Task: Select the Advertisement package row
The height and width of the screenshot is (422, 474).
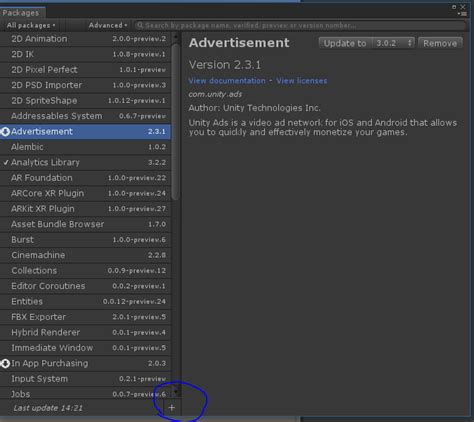Action: coord(85,132)
